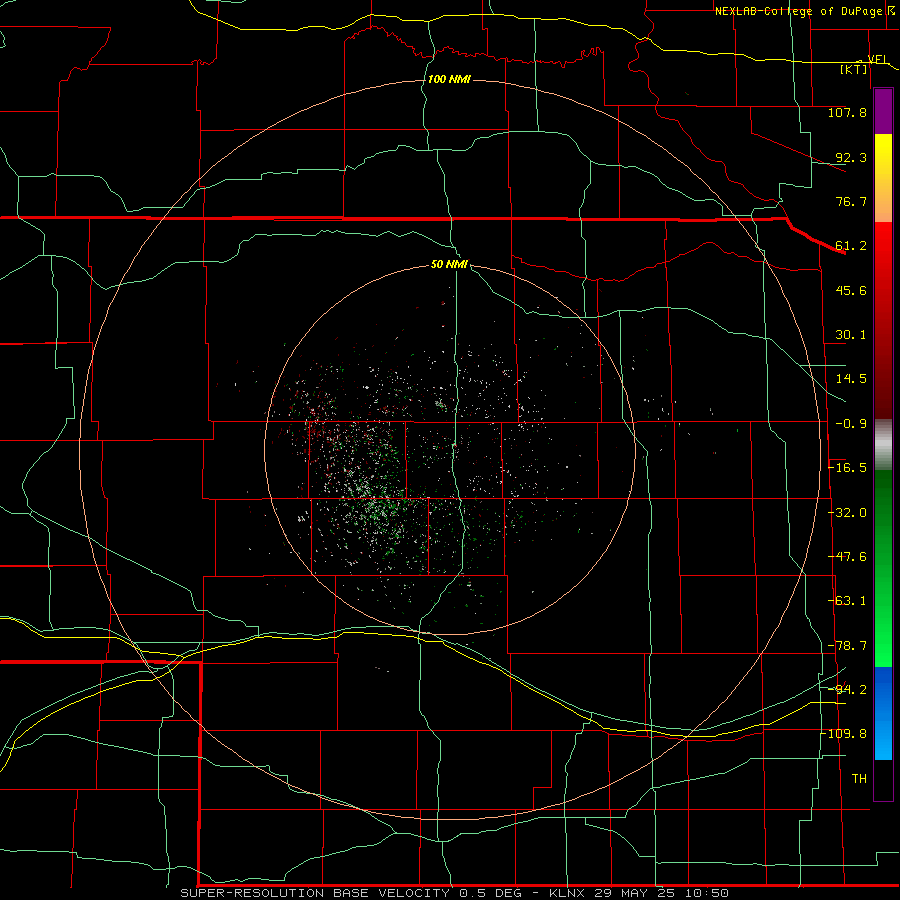
Task: Click the "100 NMI" range ring label
Action: tap(449, 79)
